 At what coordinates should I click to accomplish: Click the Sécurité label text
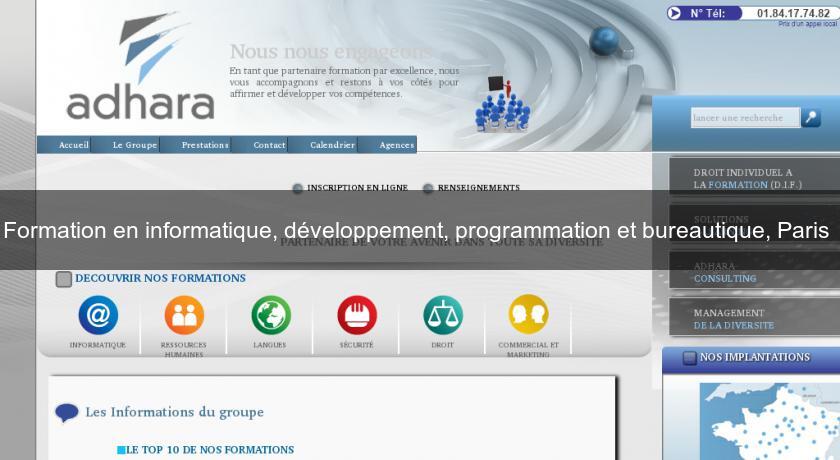click(x=356, y=345)
